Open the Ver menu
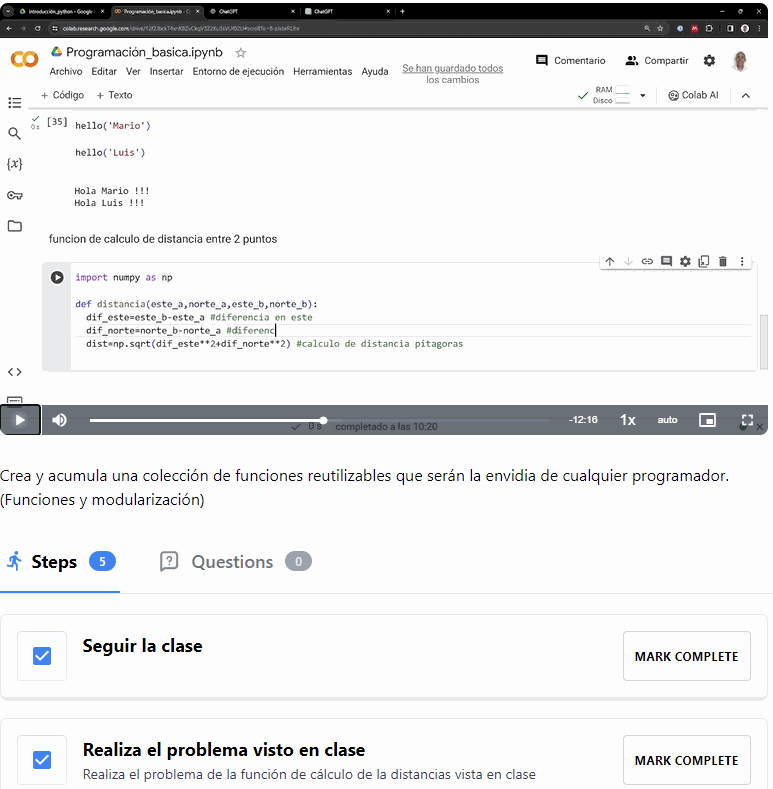The width and height of the screenshot is (773, 789). [x=133, y=71]
